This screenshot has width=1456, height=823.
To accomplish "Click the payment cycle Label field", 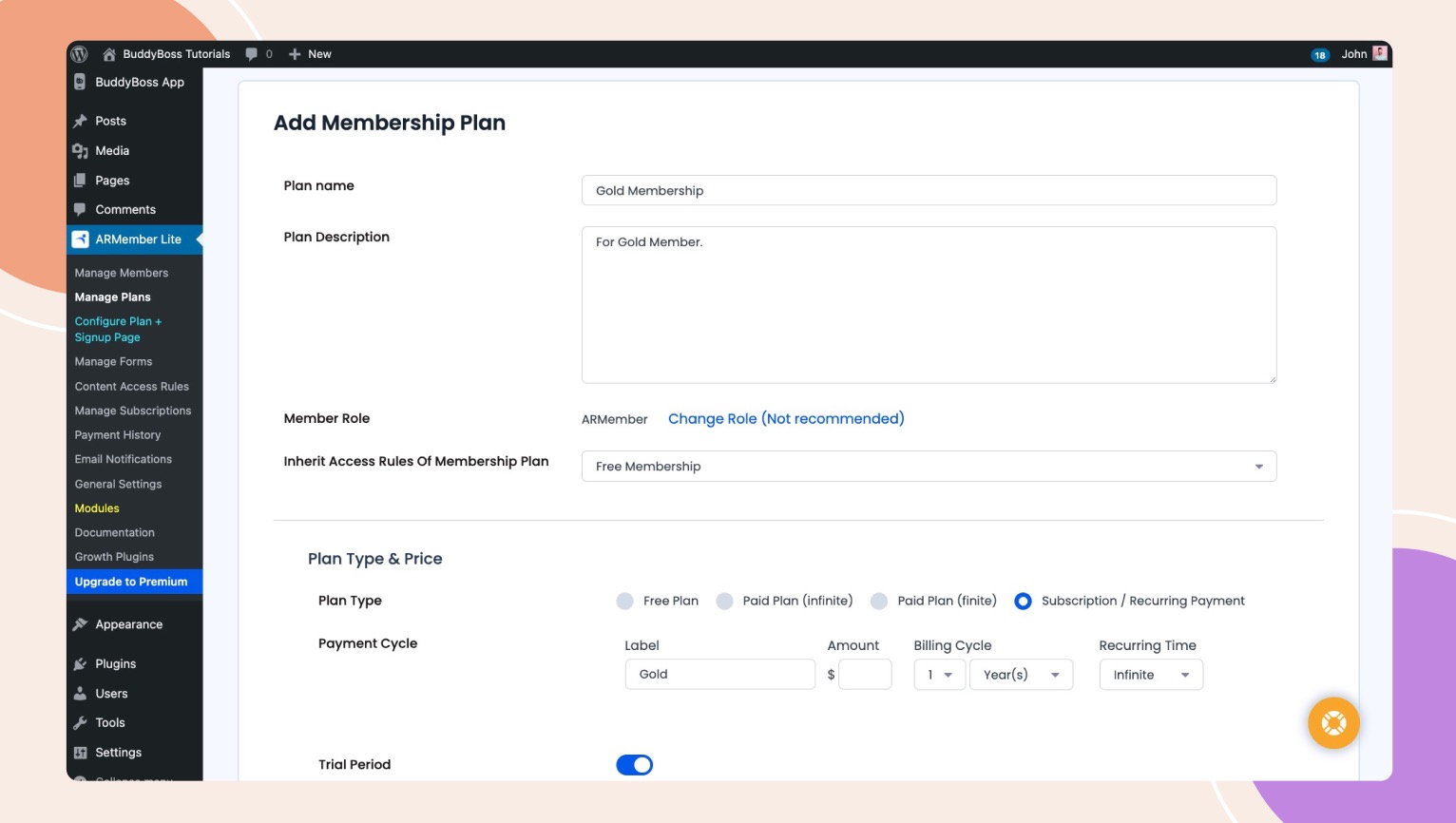I will coord(719,675).
